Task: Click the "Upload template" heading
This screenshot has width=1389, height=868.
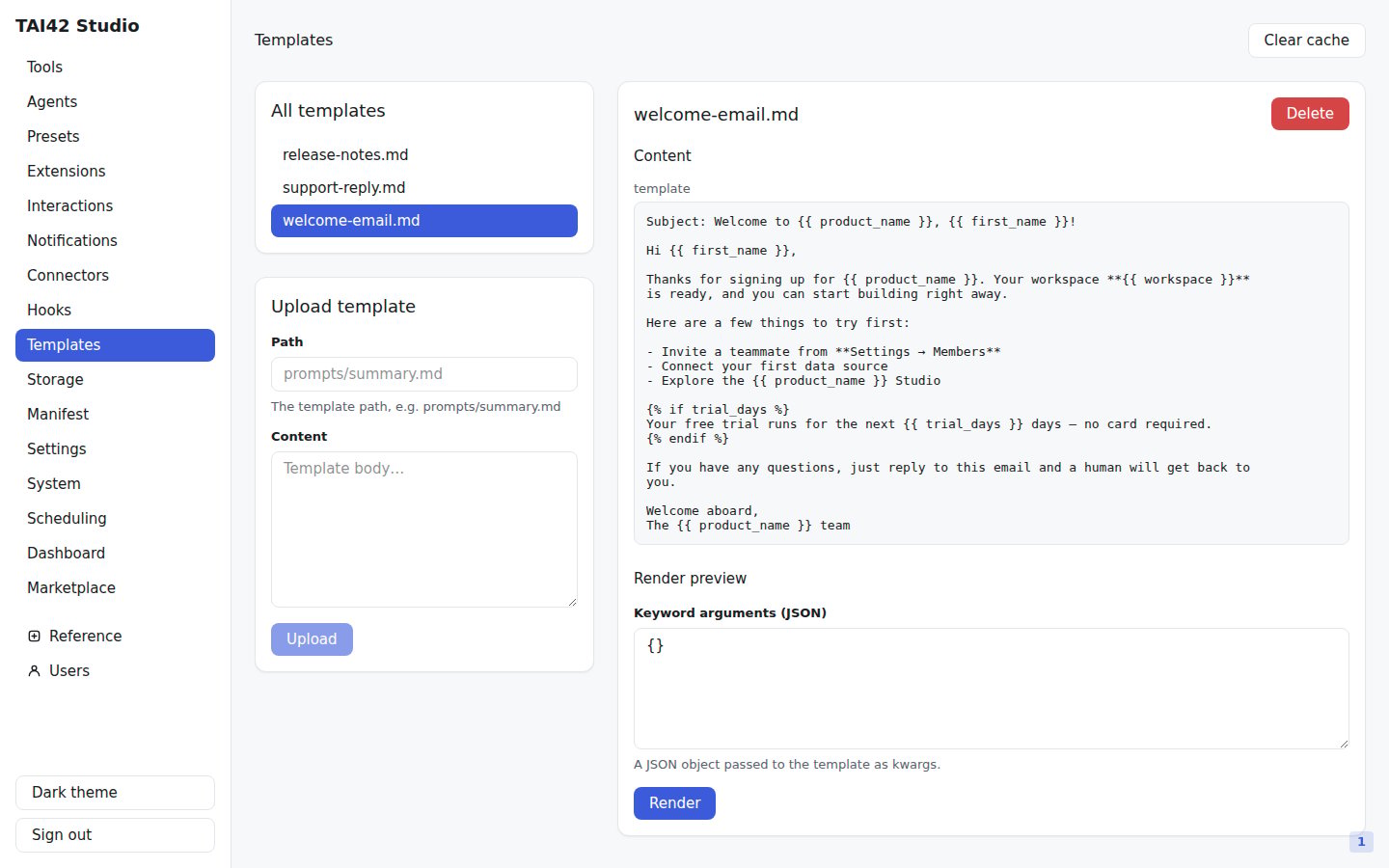Action: [x=343, y=307]
